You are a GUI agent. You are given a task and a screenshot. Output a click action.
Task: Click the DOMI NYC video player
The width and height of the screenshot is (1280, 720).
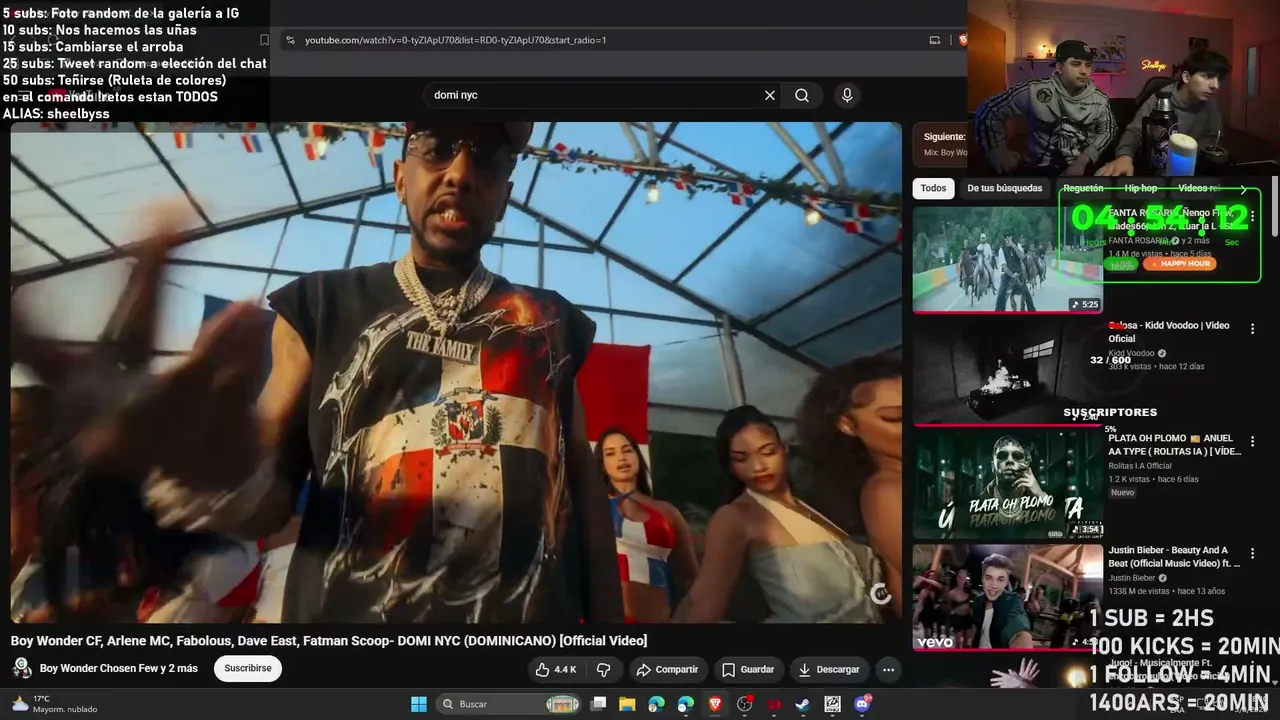coord(456,372)
